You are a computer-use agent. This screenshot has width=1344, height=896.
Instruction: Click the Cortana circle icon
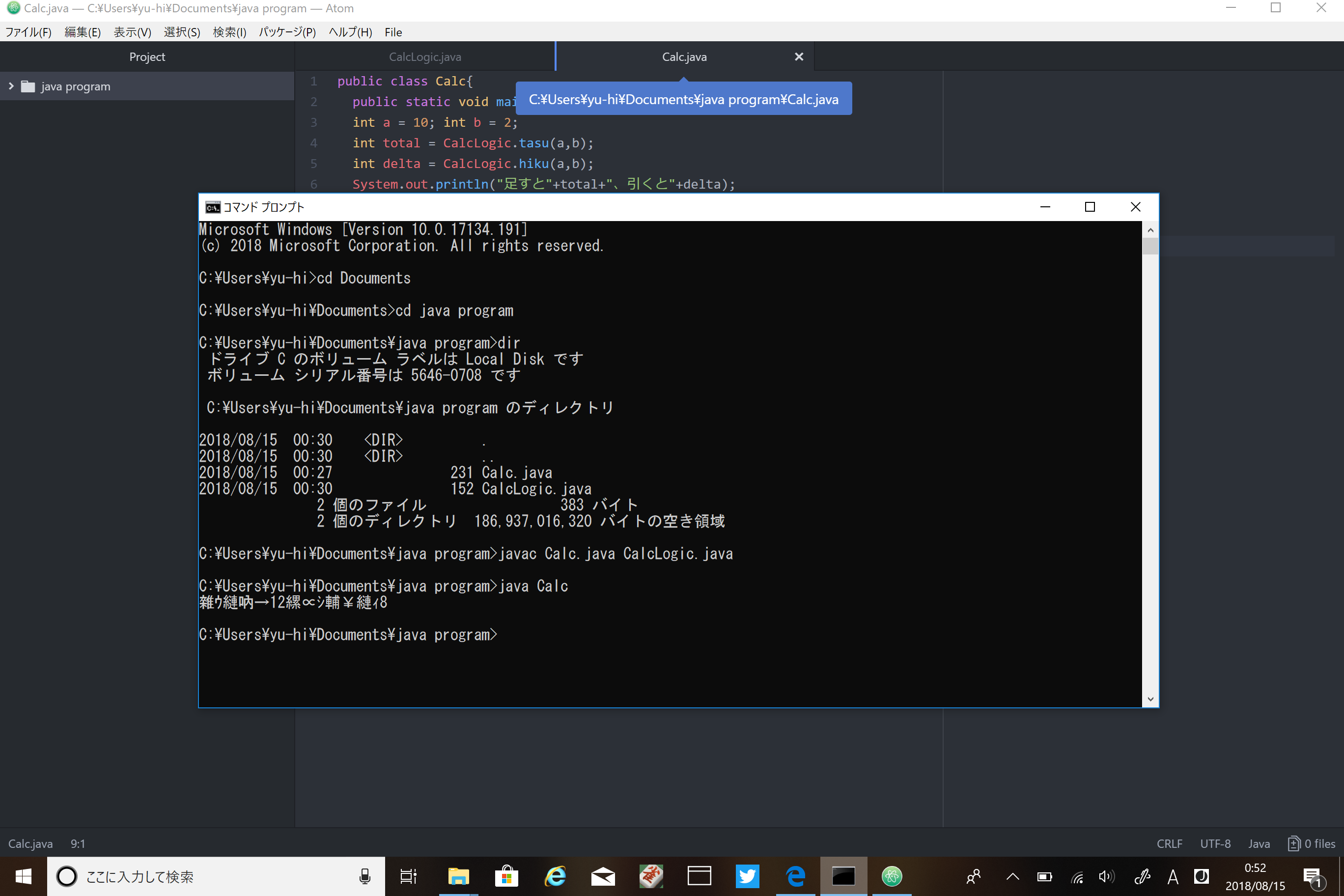pyautogui.click(x=67, y=876)
